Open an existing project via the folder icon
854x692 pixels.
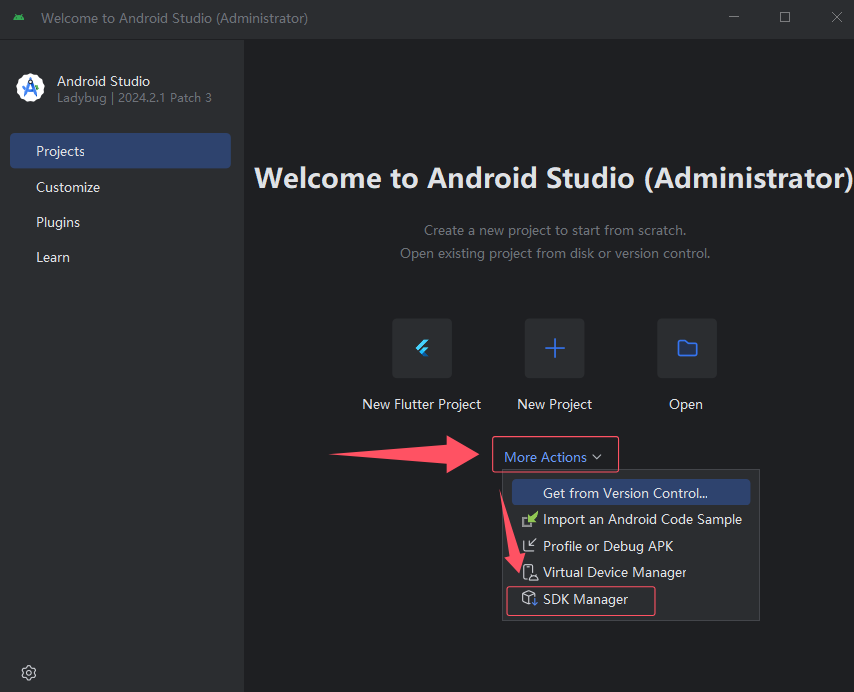[686, 348]
